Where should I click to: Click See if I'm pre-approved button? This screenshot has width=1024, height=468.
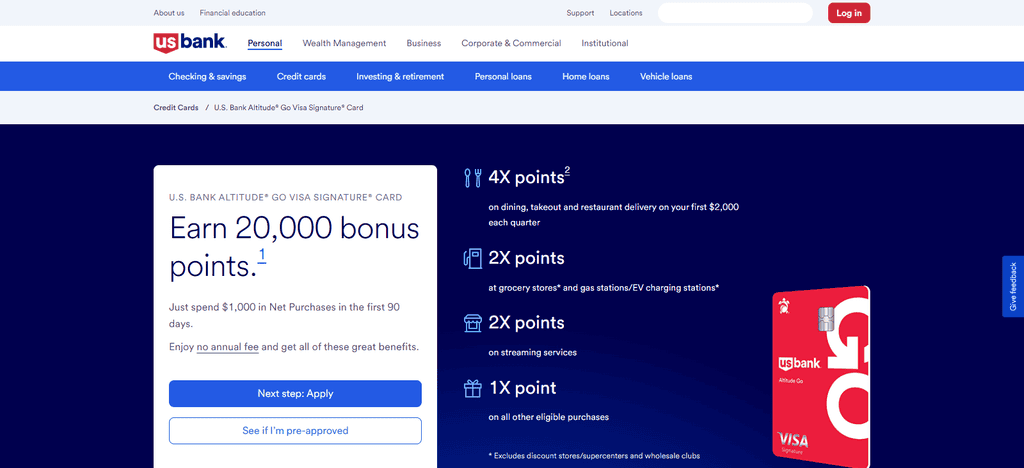[x=295, y=431]
